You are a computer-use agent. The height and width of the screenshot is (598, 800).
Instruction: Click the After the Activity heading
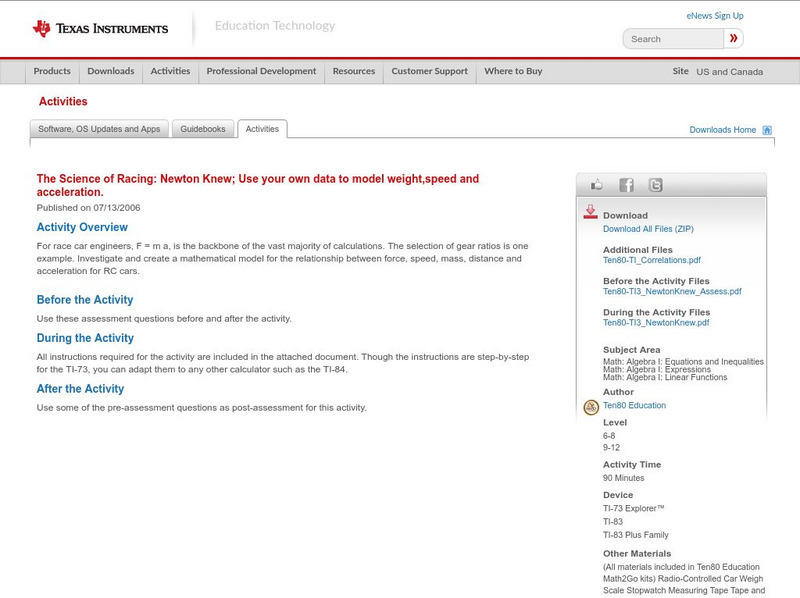(80, 389)
